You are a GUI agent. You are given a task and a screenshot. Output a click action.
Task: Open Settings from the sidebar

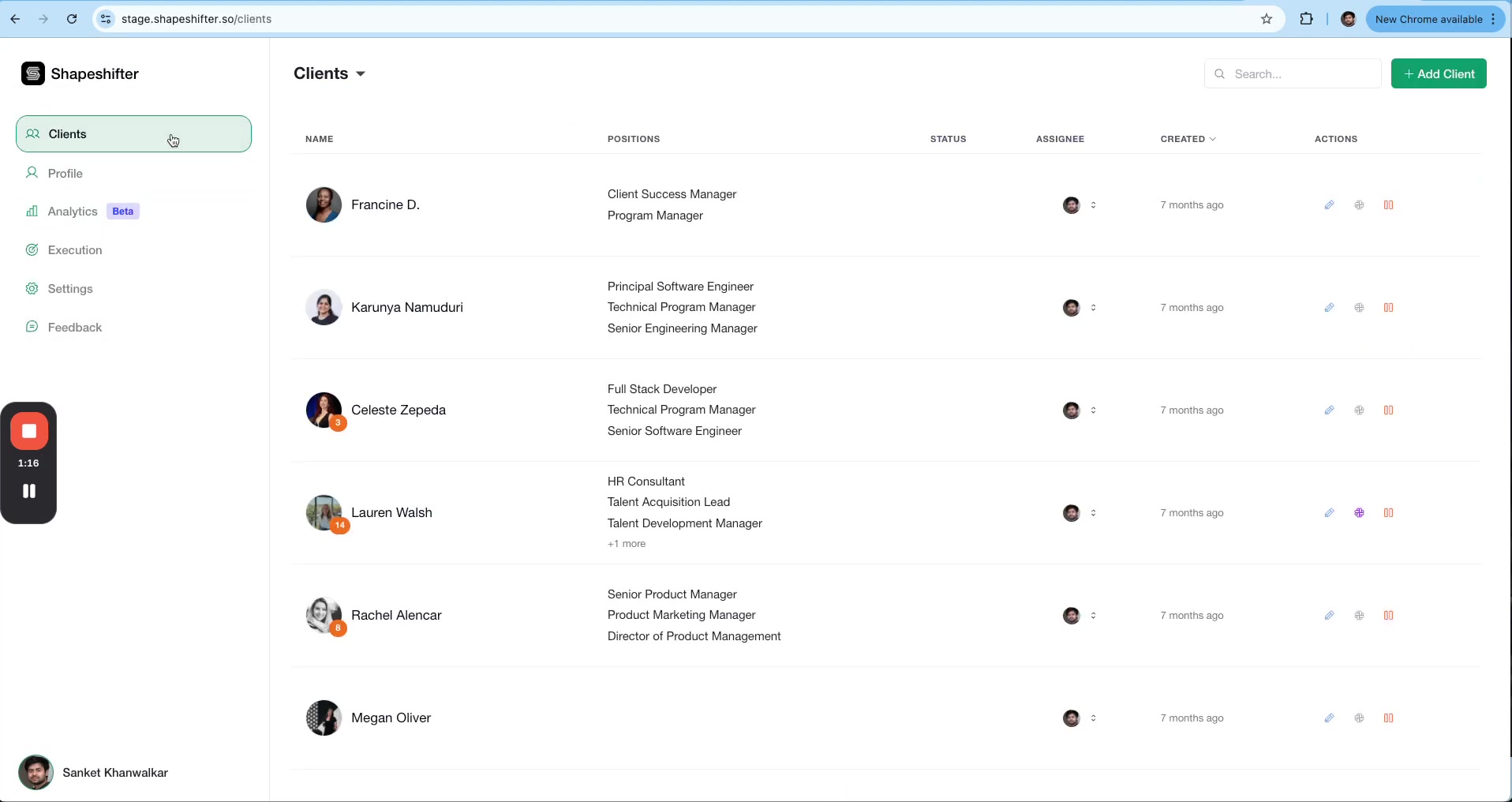point(69,288)
